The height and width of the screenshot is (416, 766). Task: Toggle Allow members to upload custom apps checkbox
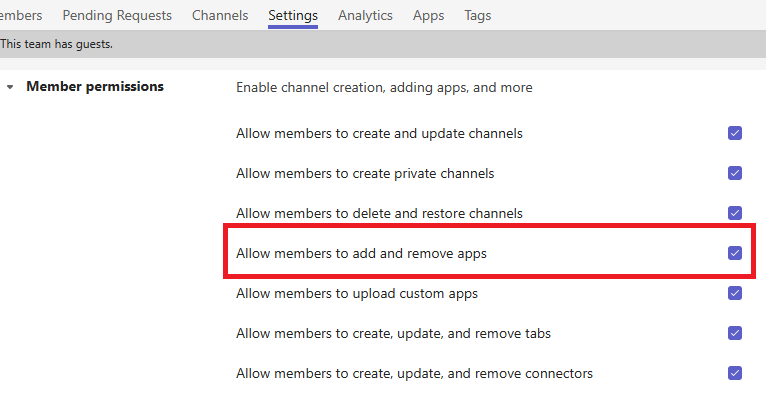tap(735, 293)
